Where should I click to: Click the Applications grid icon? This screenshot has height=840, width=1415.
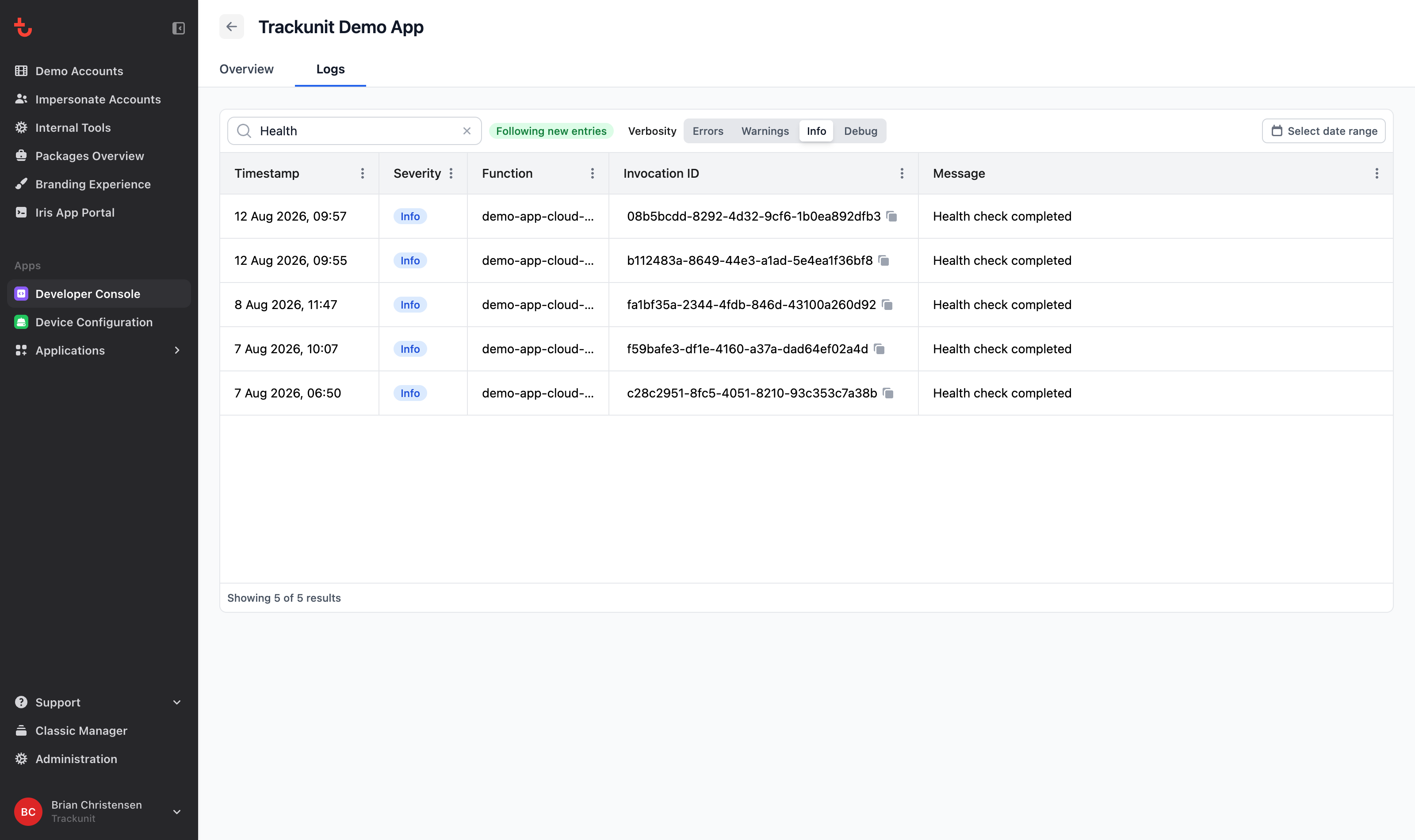coord(21,351)
